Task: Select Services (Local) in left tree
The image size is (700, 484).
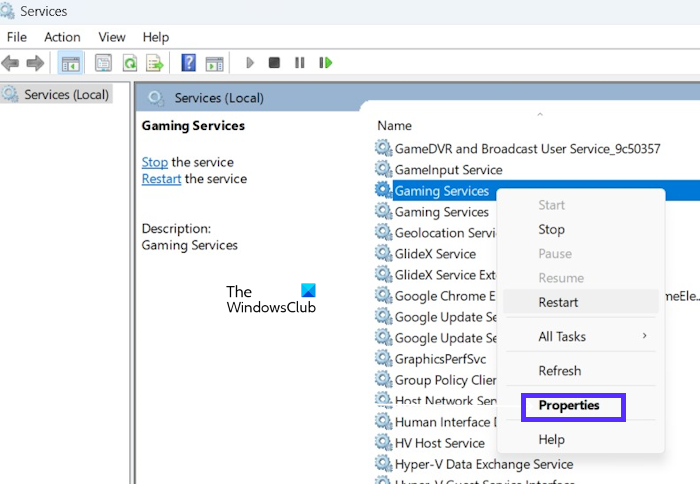Action: [66, 94]
